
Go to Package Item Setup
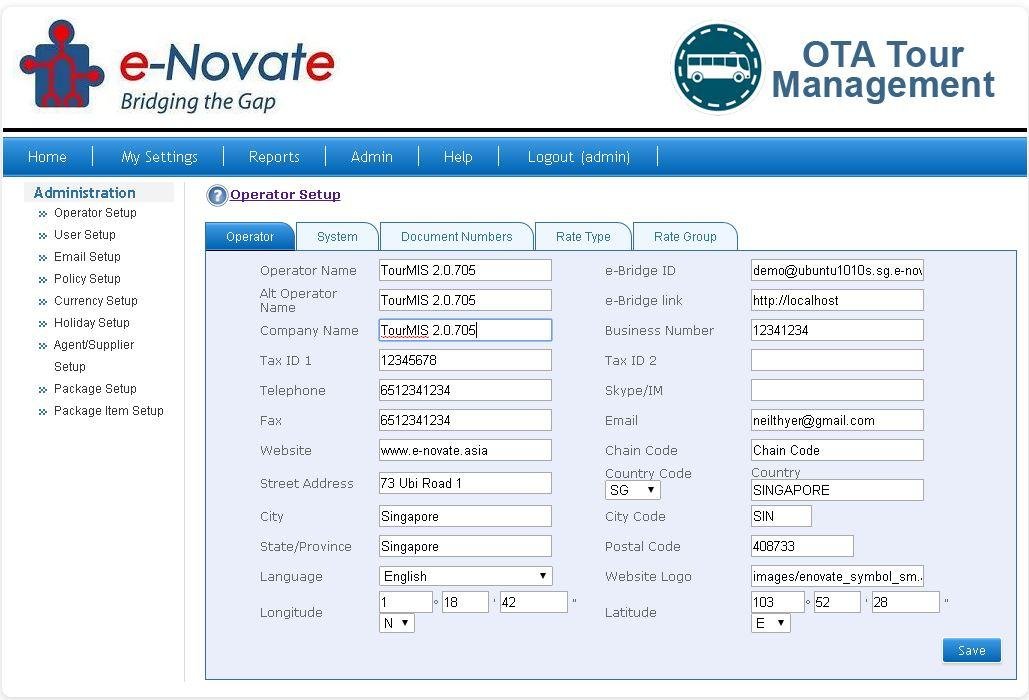108,411
